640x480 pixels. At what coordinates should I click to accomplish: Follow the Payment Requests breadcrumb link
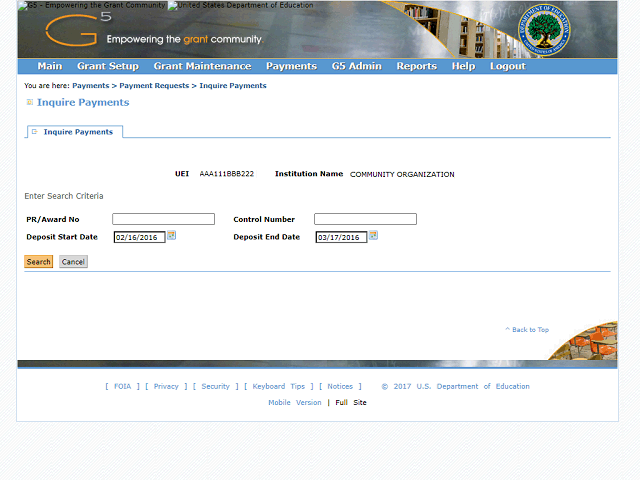(x=154, y=86)
